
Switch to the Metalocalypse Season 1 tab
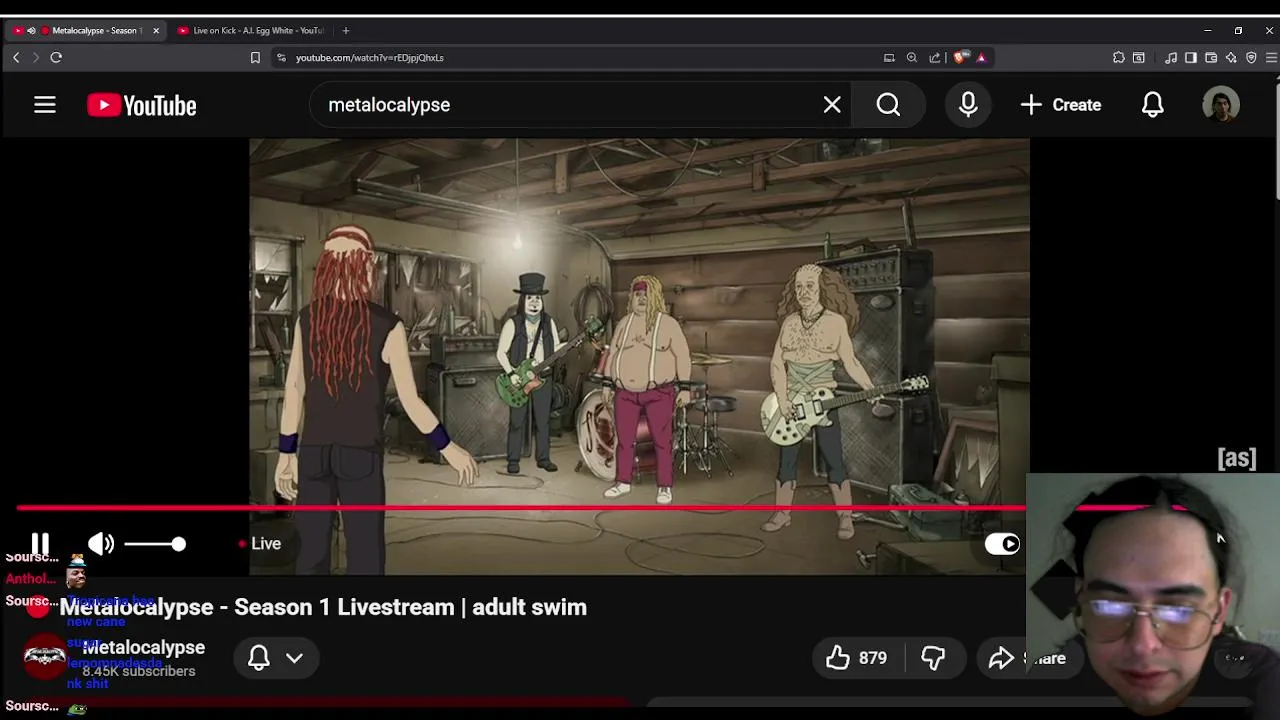click(x=86, y=31)
